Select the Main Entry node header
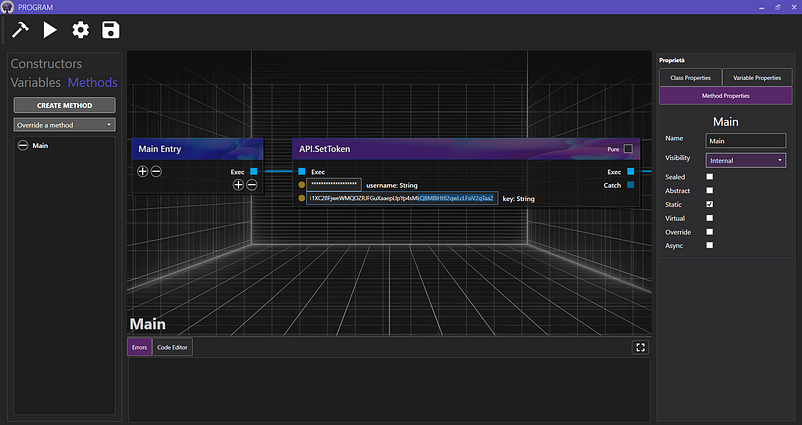The image size is (802, 425). pyautogui.click(x=197, y=149)
